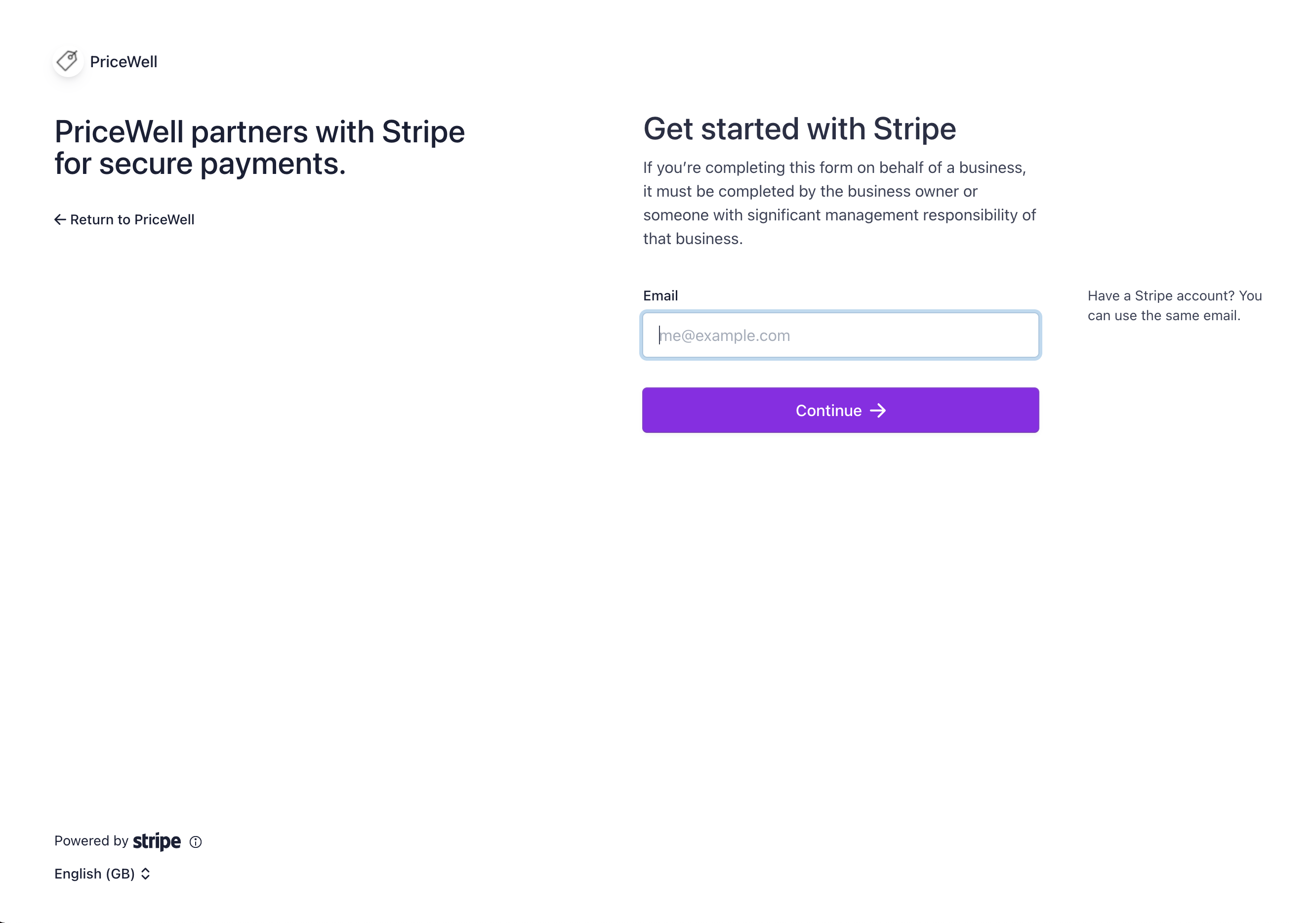Click the Powered by text in footer

pyautogui.click(x=91, y=841)
